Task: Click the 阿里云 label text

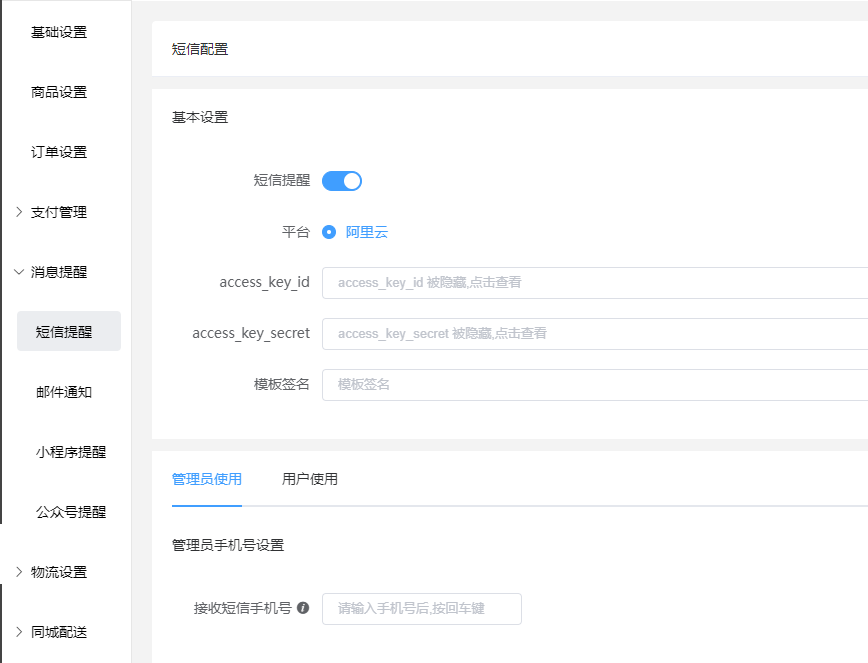Action: 366,232
